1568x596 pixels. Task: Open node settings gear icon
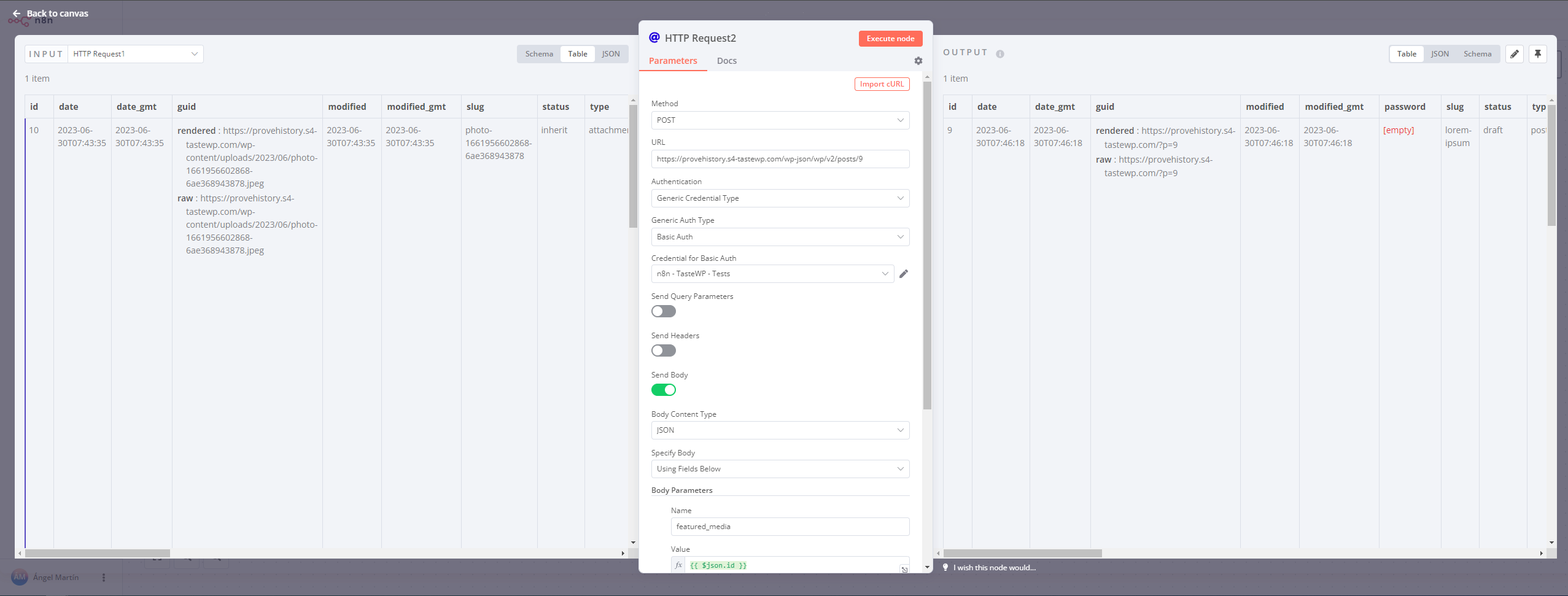[918, 61]
